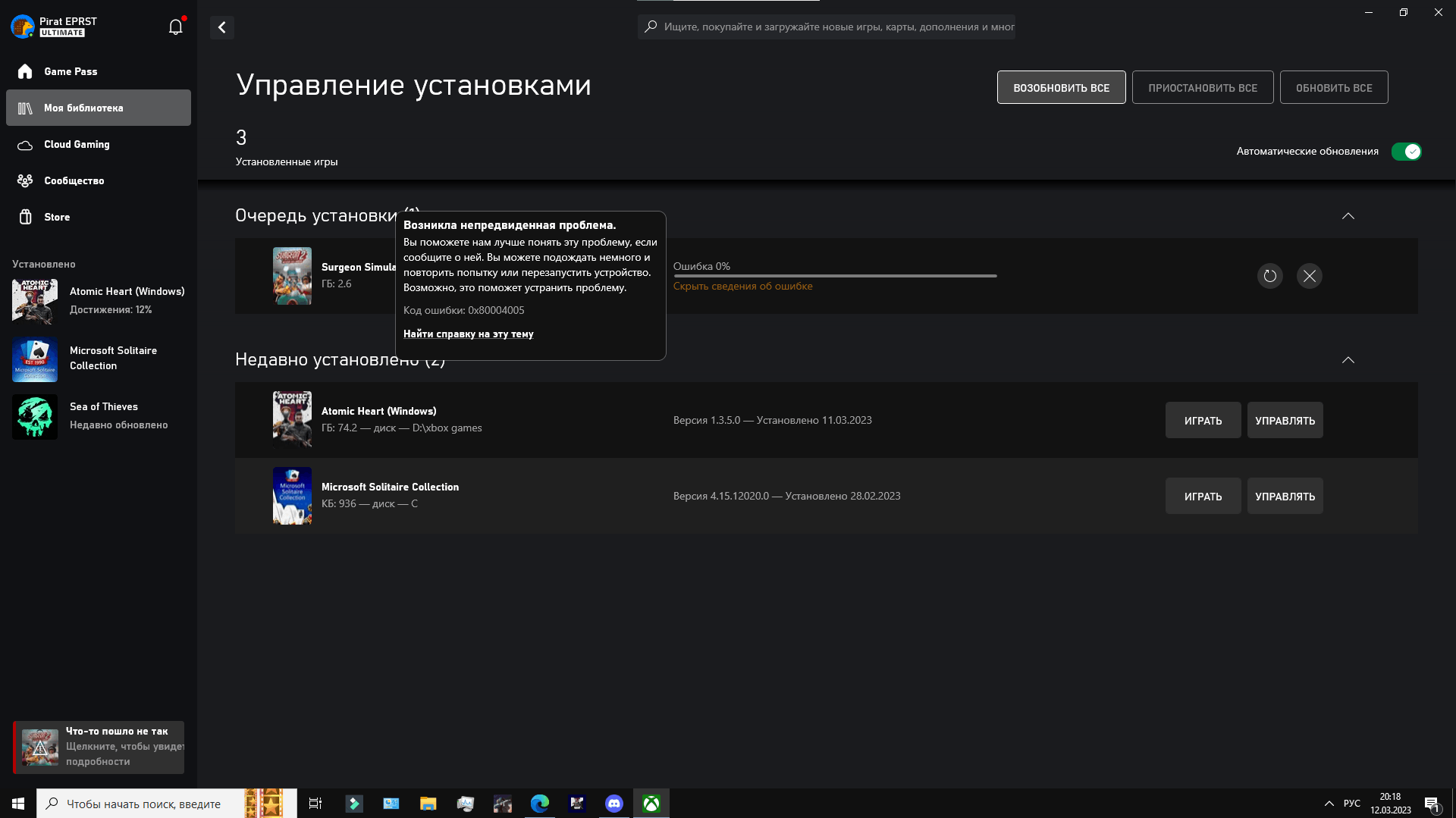
Task: Open system monitor icon in the taskbar
Action: pyautogui.click(x=466, y=804)
